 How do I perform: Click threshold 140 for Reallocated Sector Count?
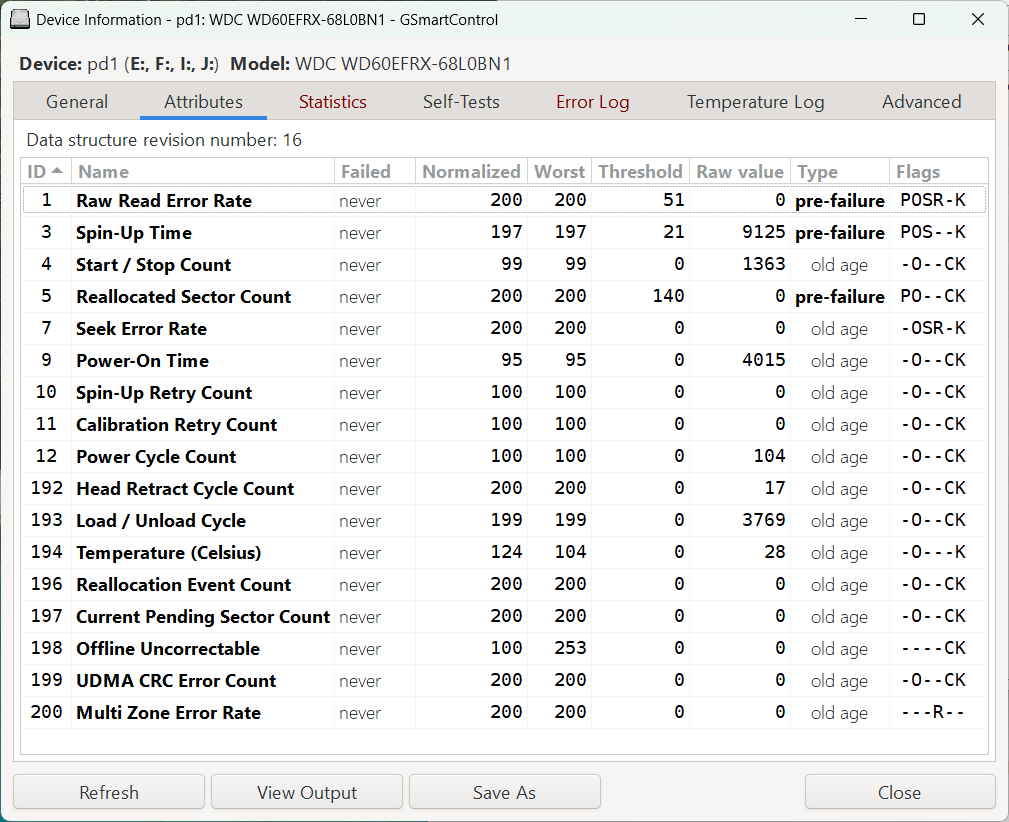(669, 295)
